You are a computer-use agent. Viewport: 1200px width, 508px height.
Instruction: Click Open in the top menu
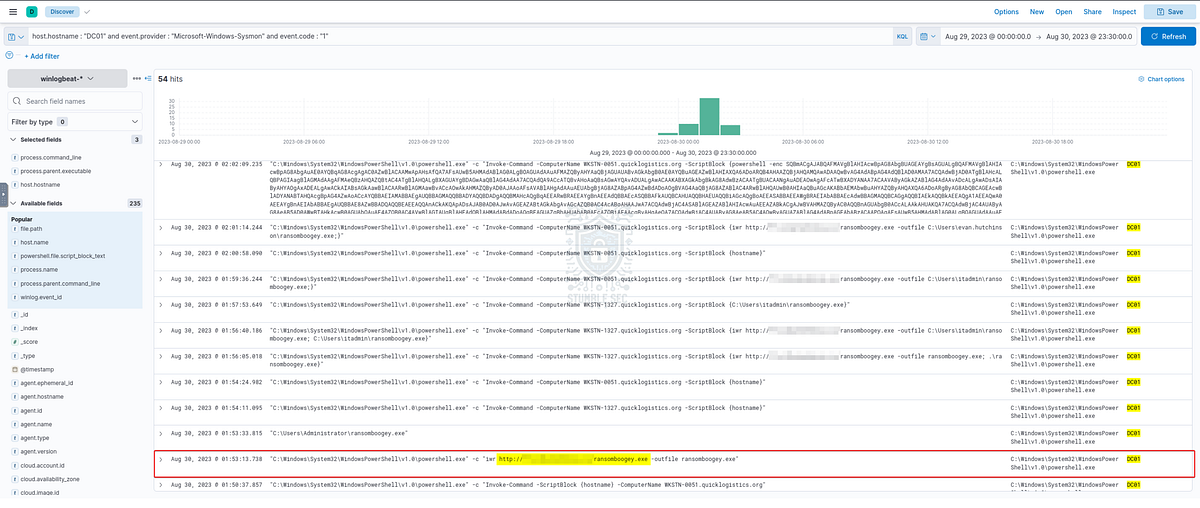click(x=1064, y=12)
